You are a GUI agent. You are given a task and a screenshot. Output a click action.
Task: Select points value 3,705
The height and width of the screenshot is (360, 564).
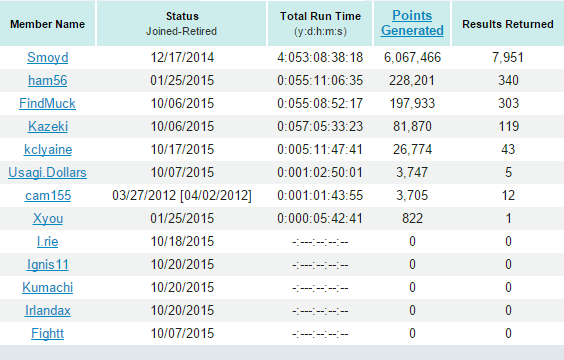click(x=412, y=196)
